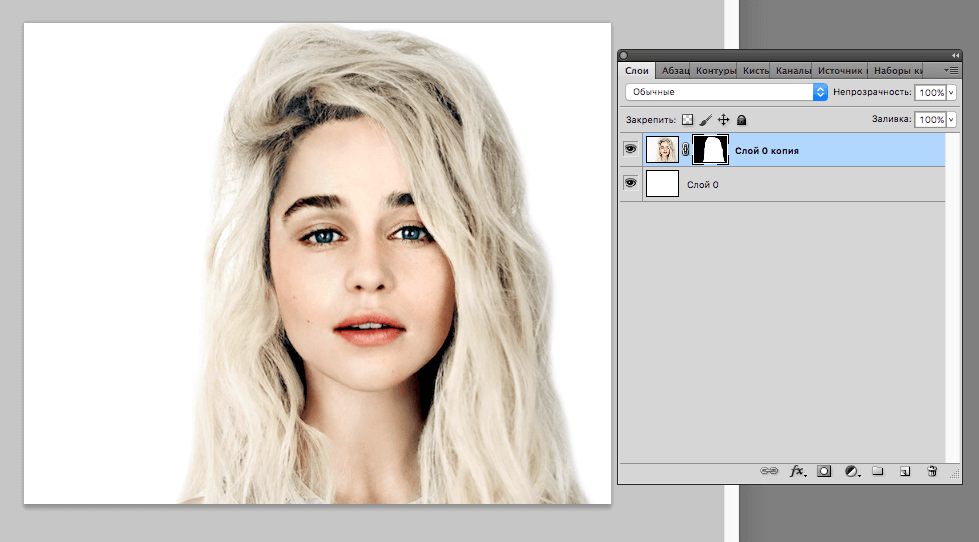Select the Слой 0 копия layer name
Image resolution: width=979 pixels, height=542 pixels.
click(767, 150)
